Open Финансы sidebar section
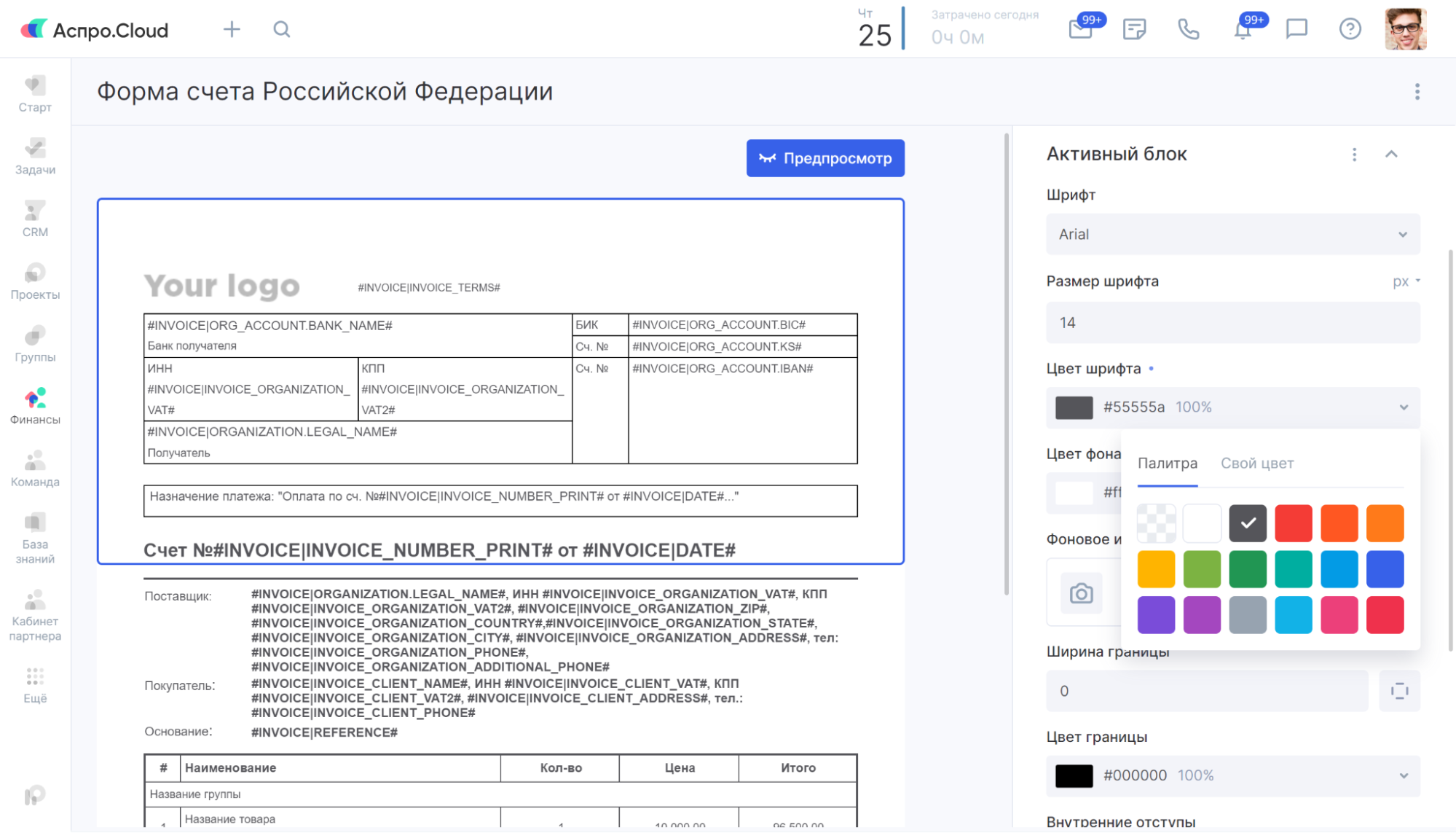 click(x=35, y=407)
